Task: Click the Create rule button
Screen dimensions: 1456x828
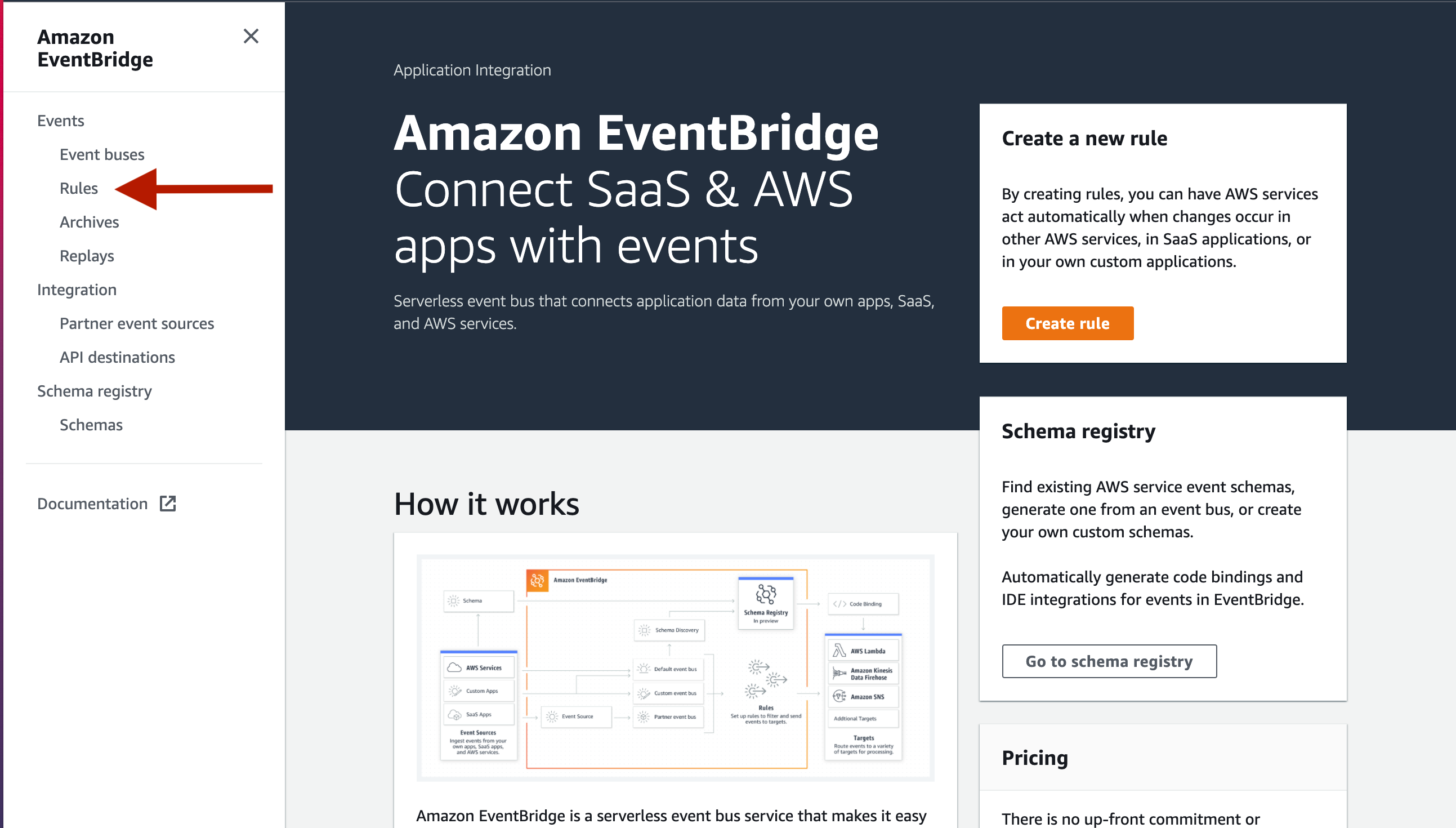Action: pyautogui.click(x=1067, y=323)
